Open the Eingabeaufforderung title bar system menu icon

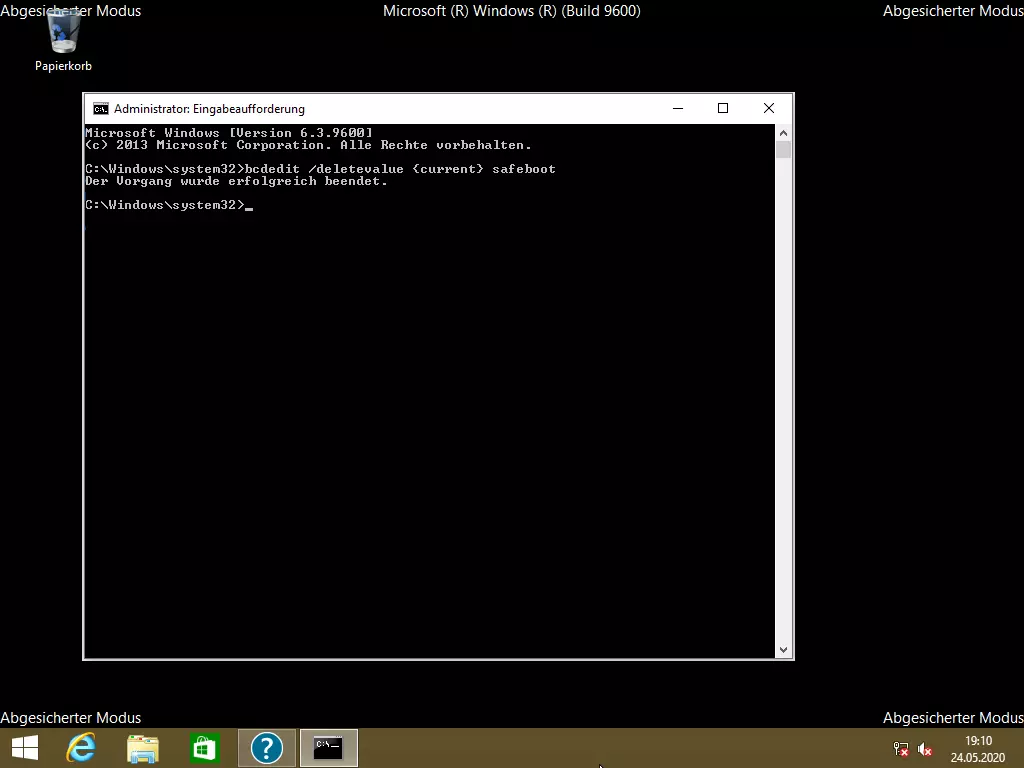point(101,109)
